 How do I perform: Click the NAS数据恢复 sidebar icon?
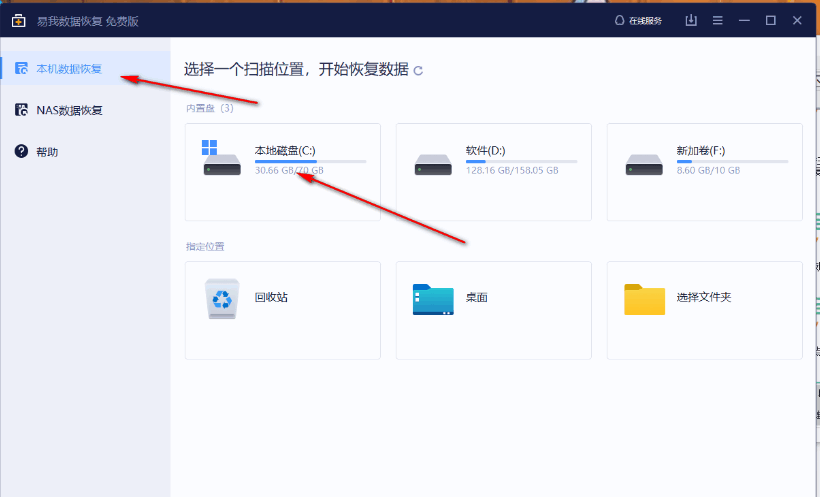point(21,109)
